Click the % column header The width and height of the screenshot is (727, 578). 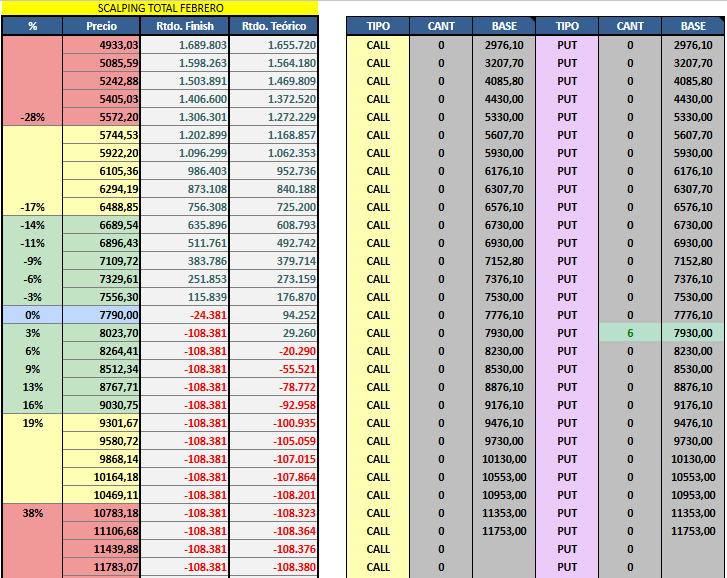point(32,26)
